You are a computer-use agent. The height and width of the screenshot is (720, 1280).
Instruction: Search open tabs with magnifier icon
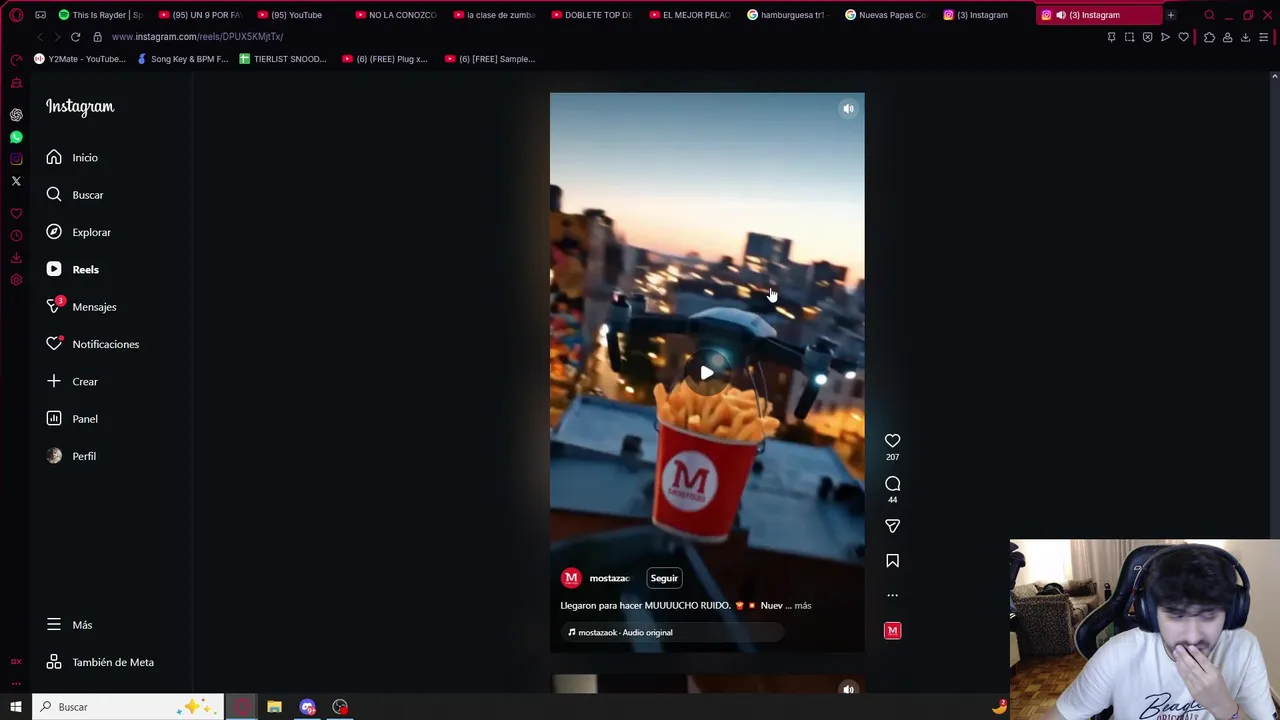tap(1209, 15)
